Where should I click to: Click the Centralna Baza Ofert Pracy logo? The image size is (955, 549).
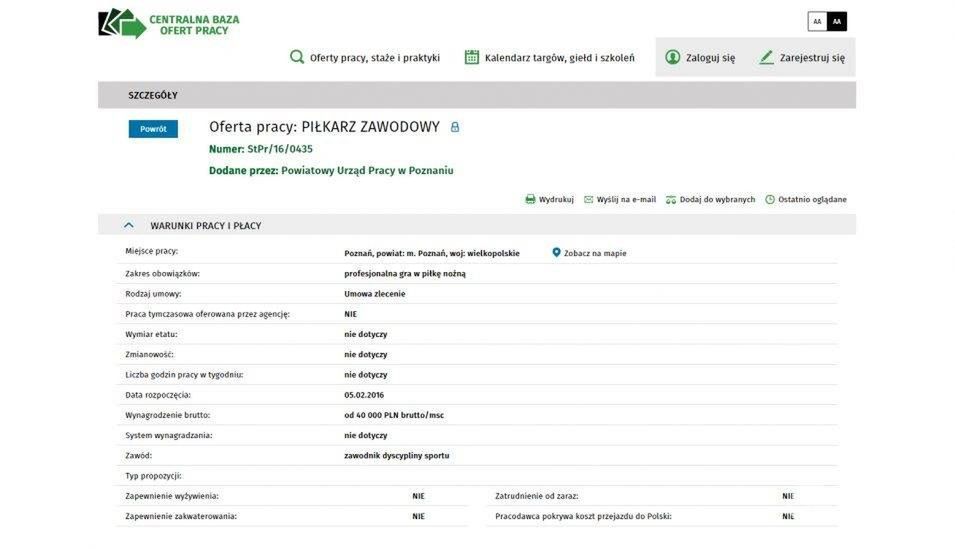(169, 24)
